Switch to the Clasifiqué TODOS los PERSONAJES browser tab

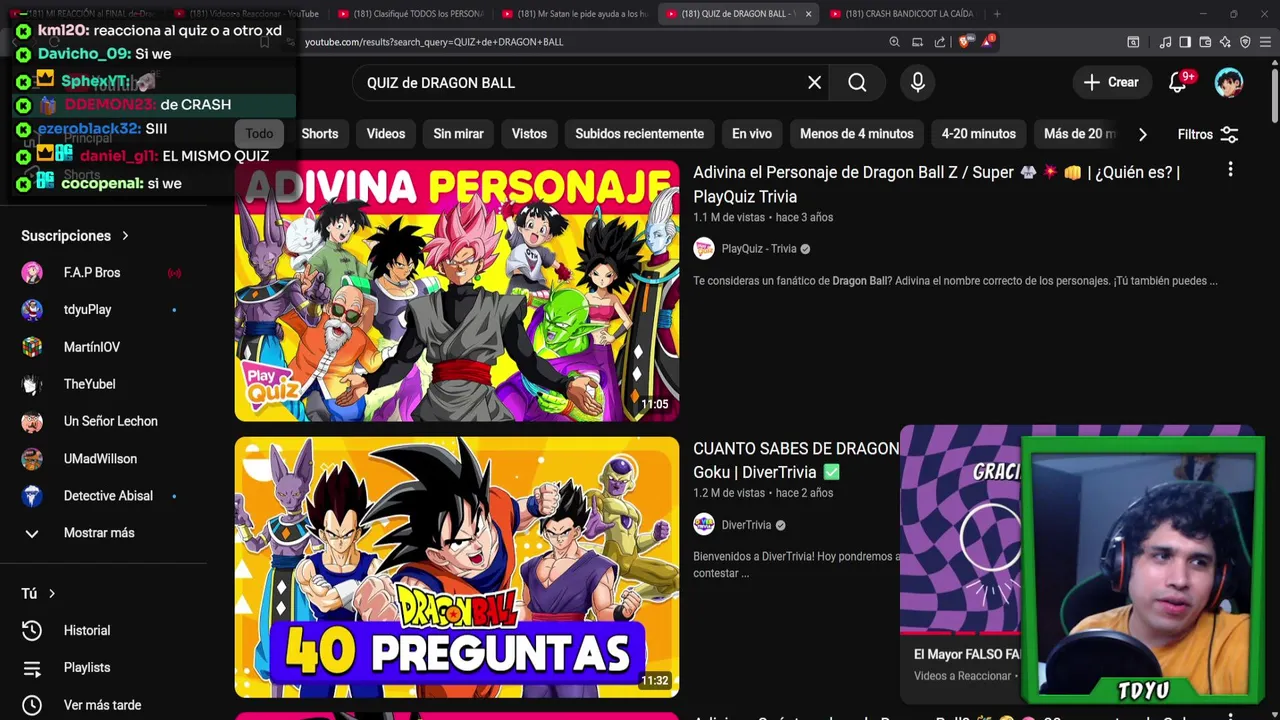tap(410, 14)
